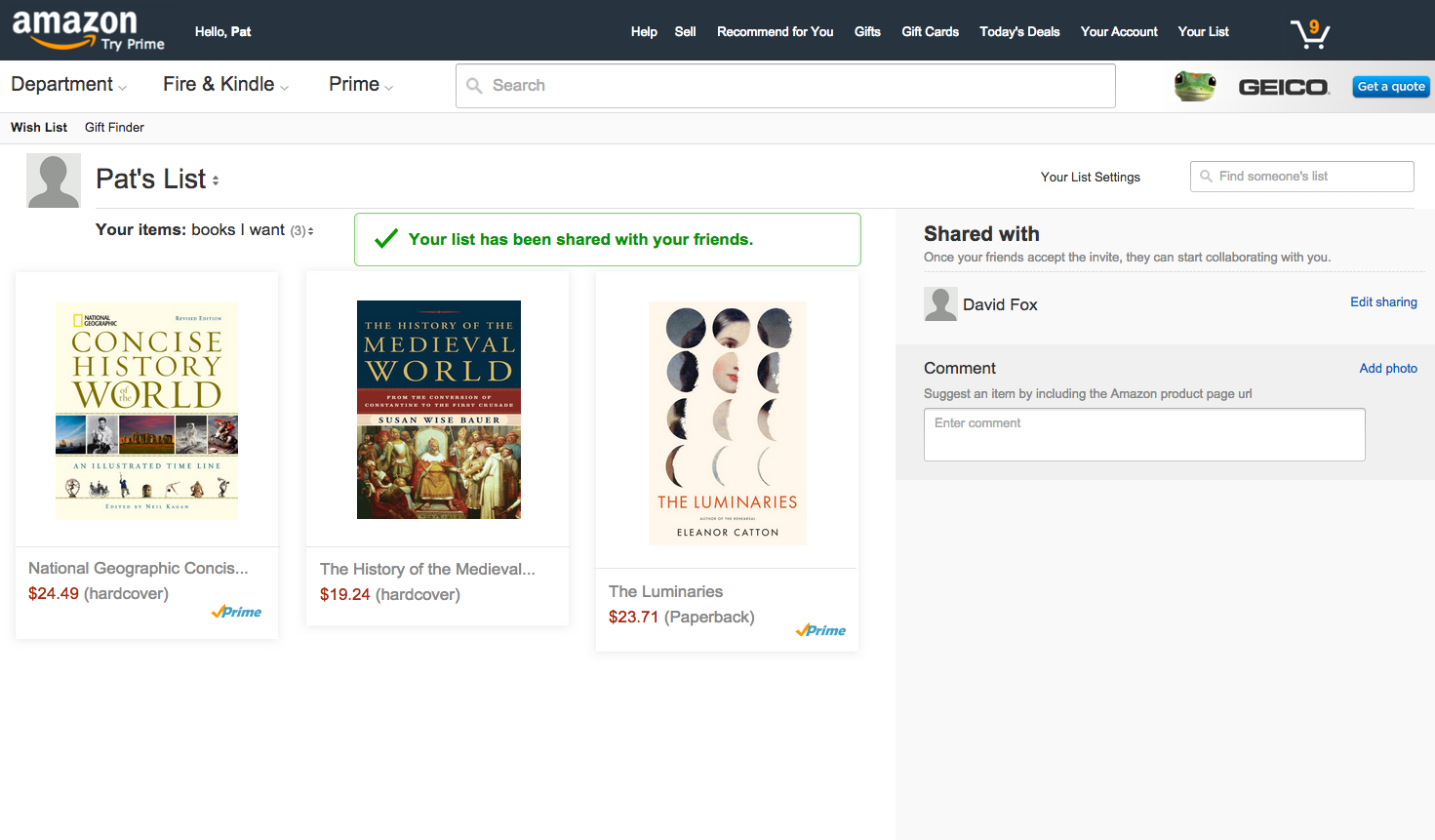Click the Get a quote button

1391,87
